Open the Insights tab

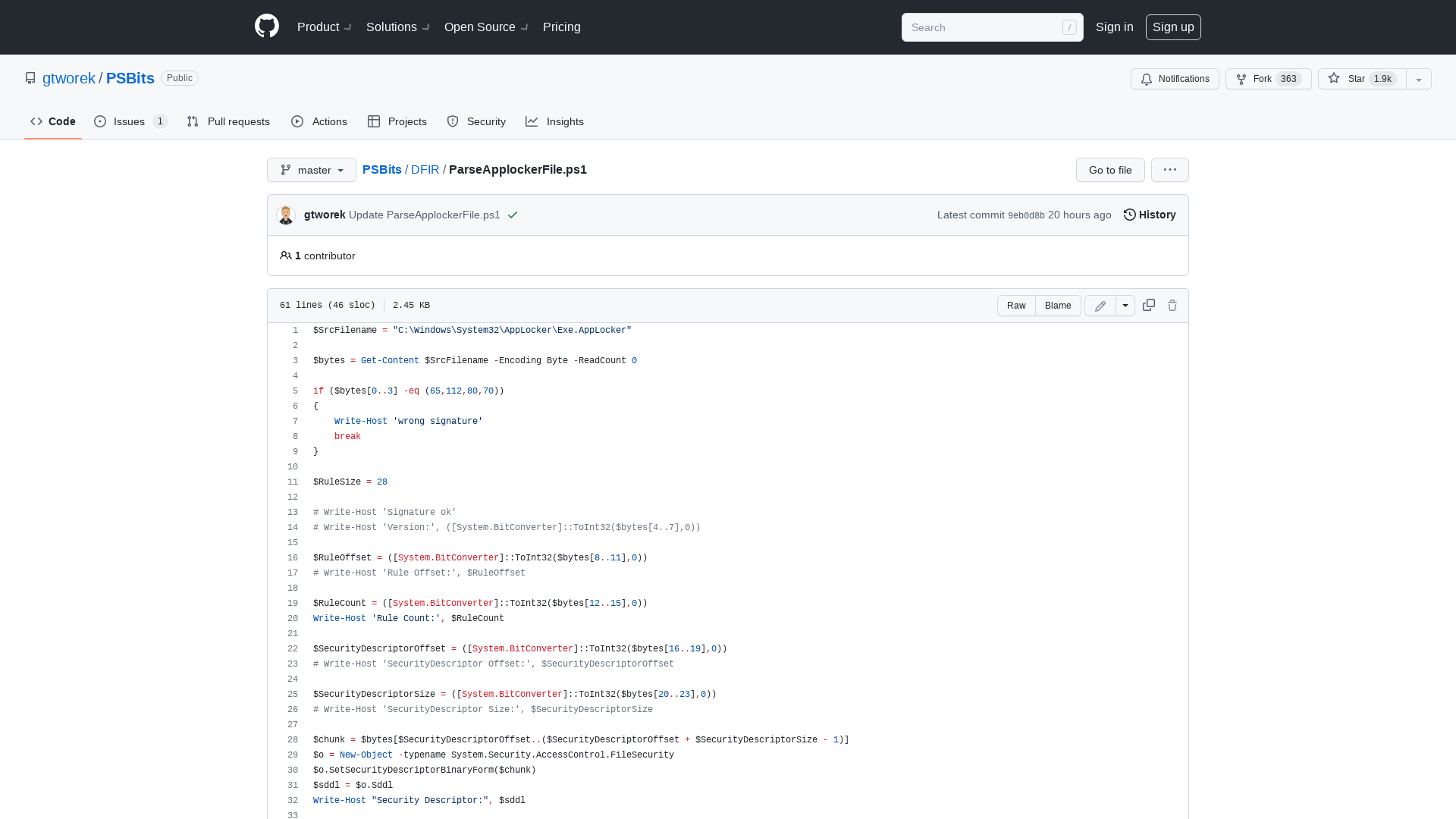coord(554,121)
